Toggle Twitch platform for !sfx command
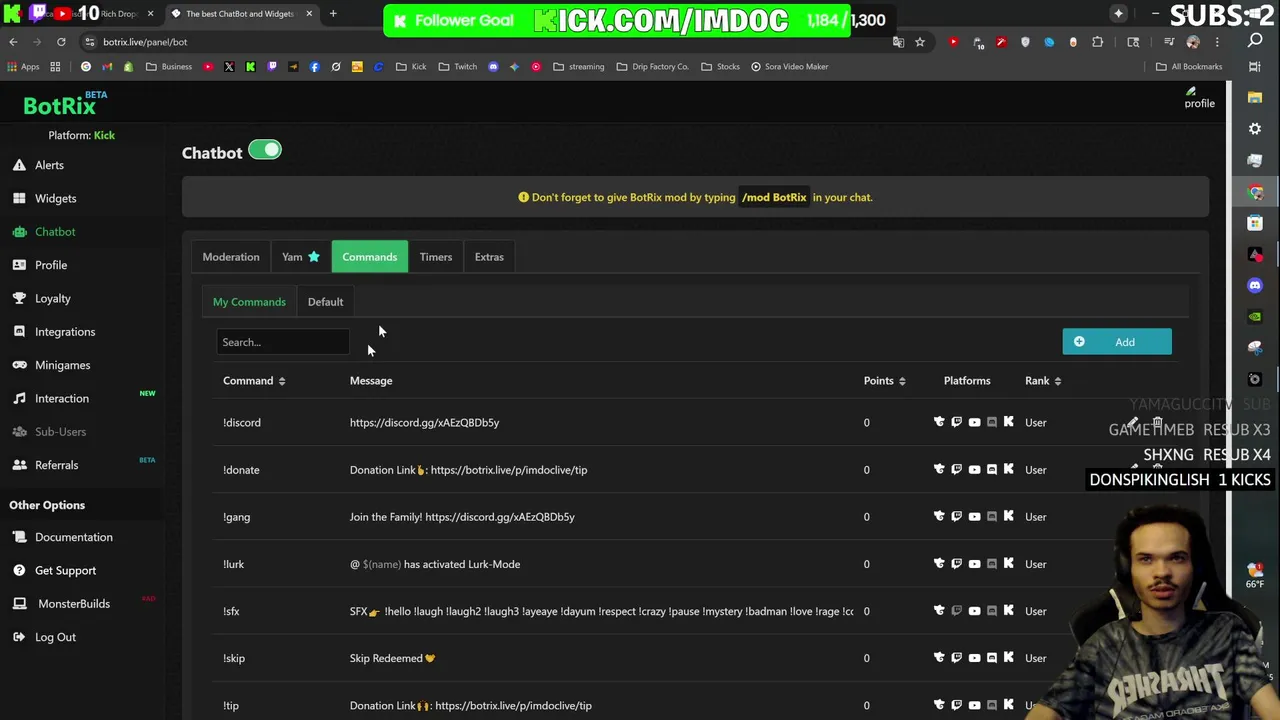This screenshot has height=720, width=1280. 957,610
